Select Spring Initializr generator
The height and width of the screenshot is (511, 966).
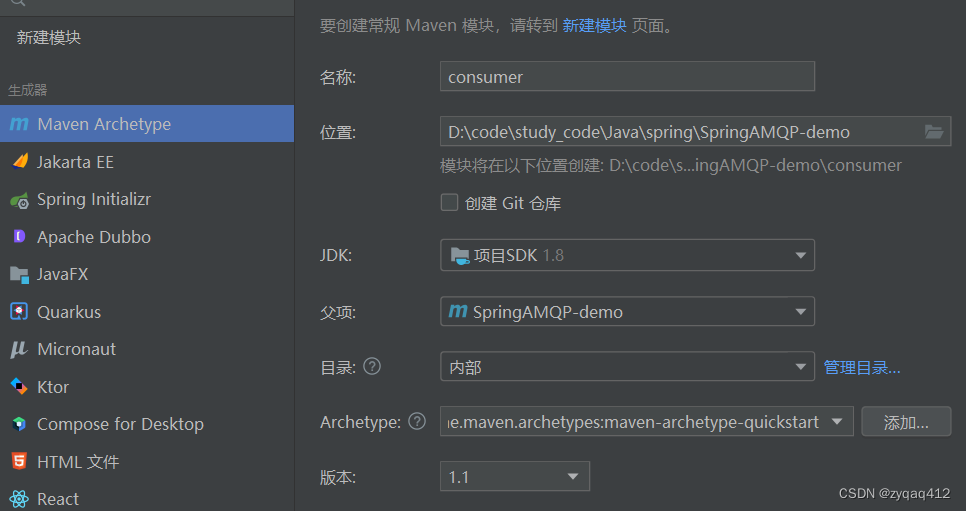147,200
